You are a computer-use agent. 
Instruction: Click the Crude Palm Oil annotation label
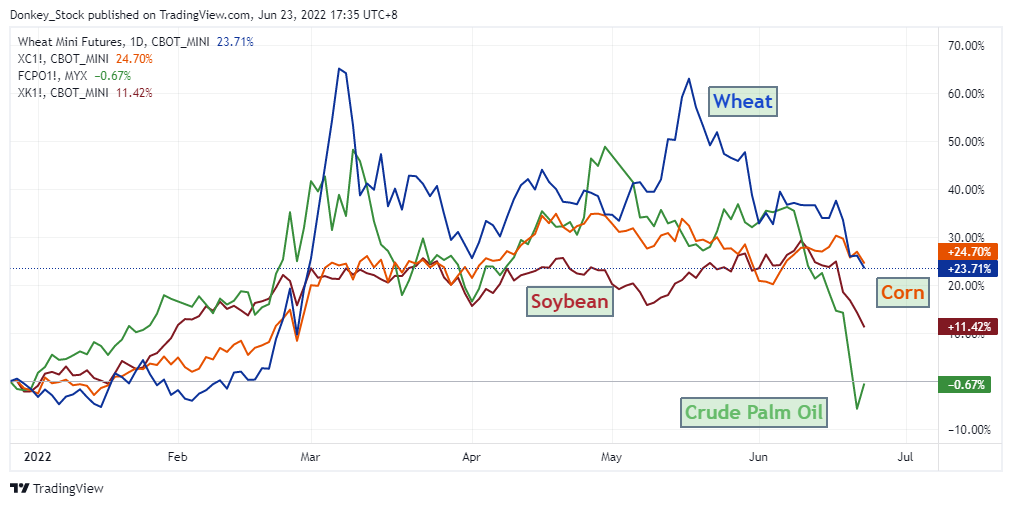pyautogui.click(x=754, y=412)
